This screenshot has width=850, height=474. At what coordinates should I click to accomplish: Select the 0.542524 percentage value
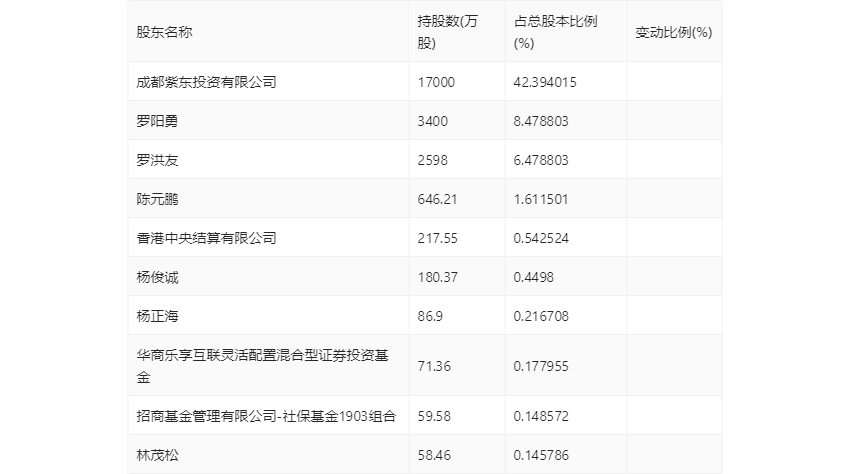pos(541,238)
